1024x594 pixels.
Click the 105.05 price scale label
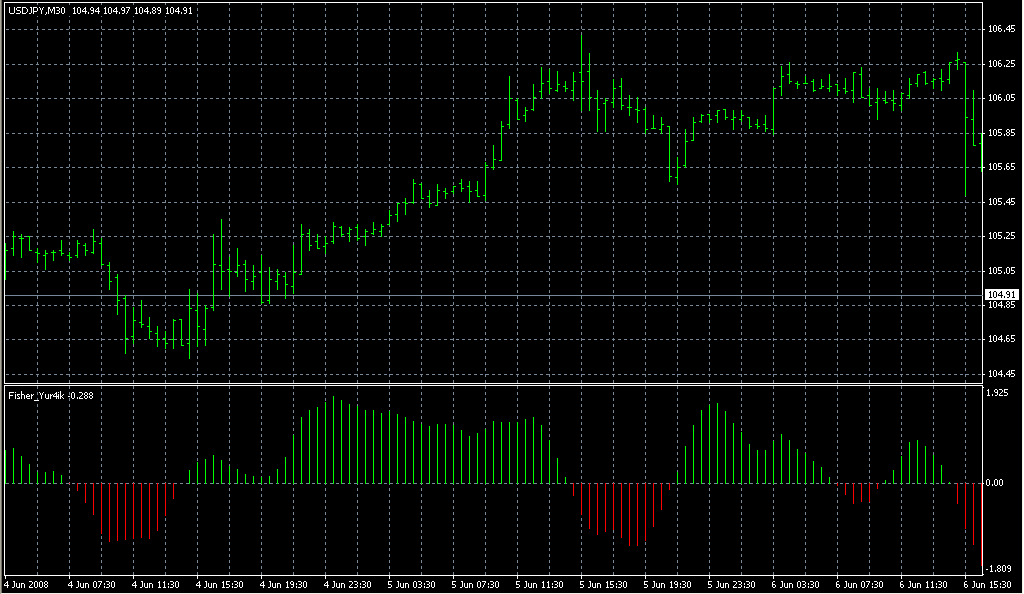point(1002,270)
